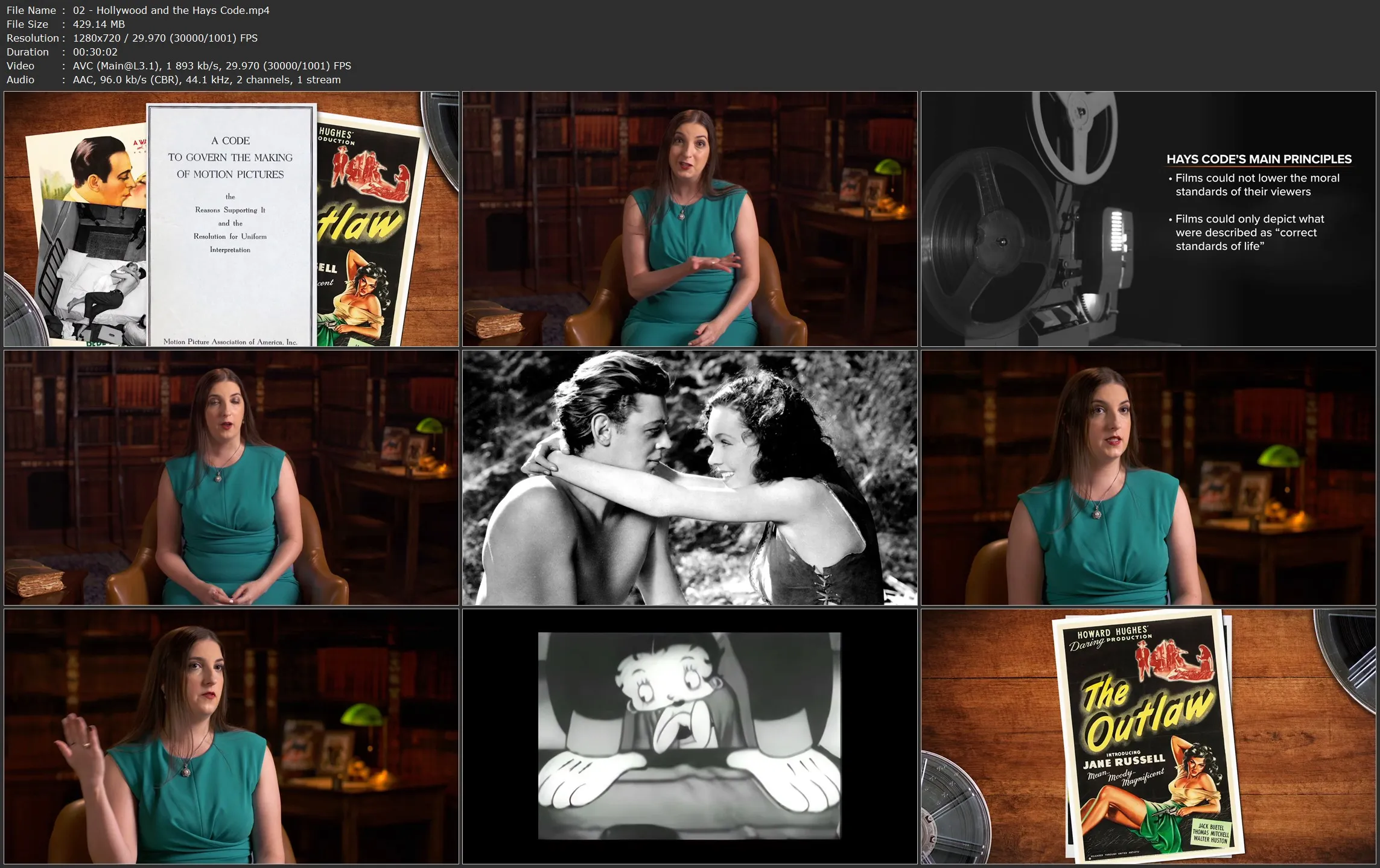Click the thumbnail of woman raising her hand
Screen dimensions: 1380x868
point(231,737)
